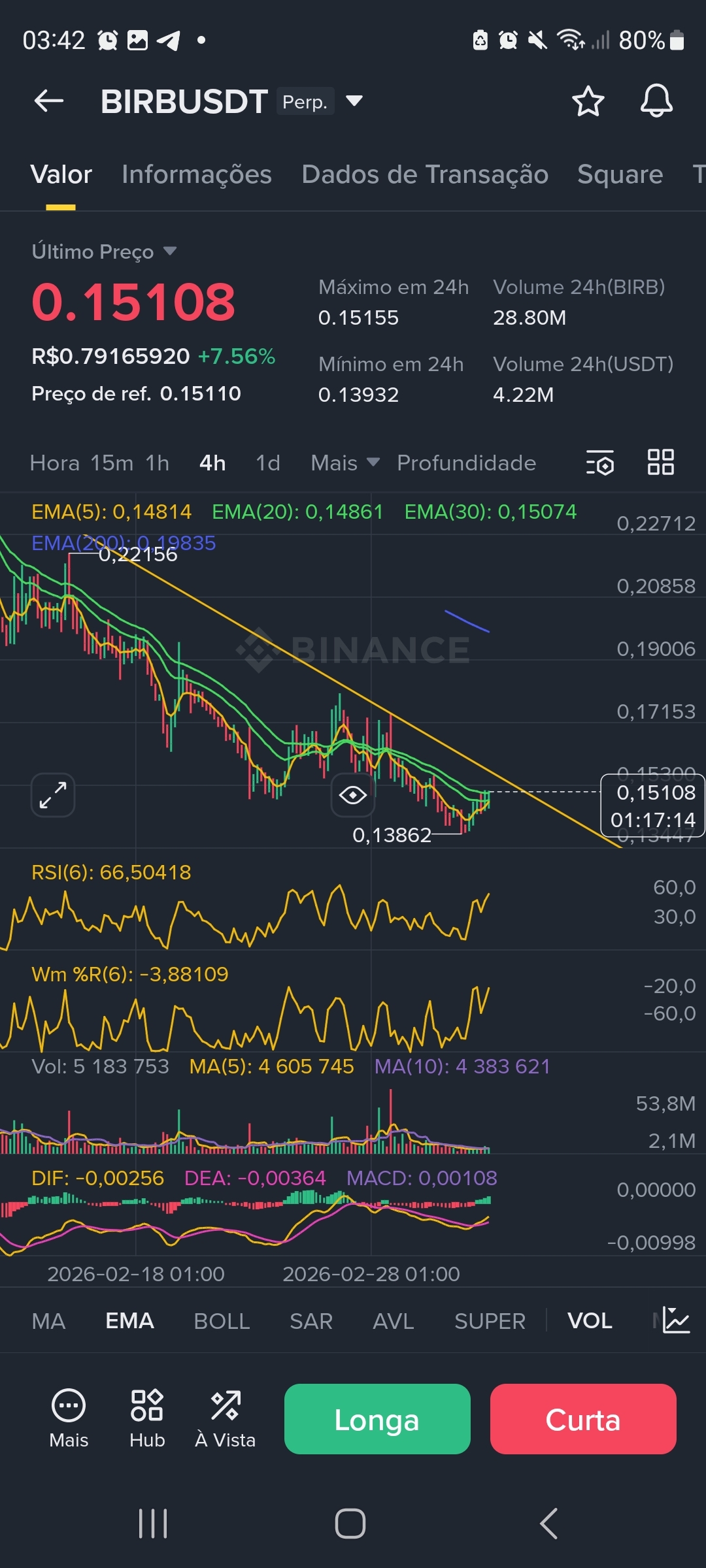Image resolution: width=706 pixels, height=1568 pixels.
Task: Enable the AVL indicator
Action: click(394, 1321)
